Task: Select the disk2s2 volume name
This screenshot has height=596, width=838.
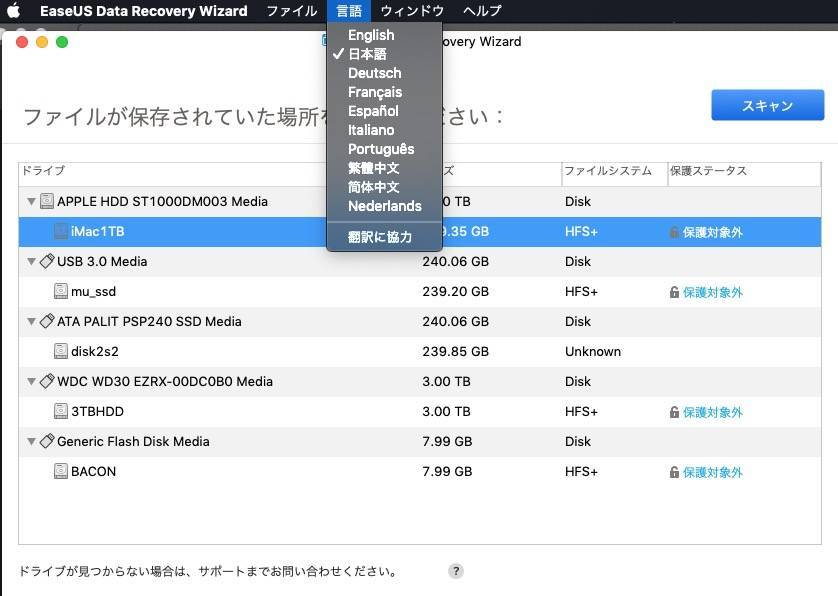Action: click(95, 351)
